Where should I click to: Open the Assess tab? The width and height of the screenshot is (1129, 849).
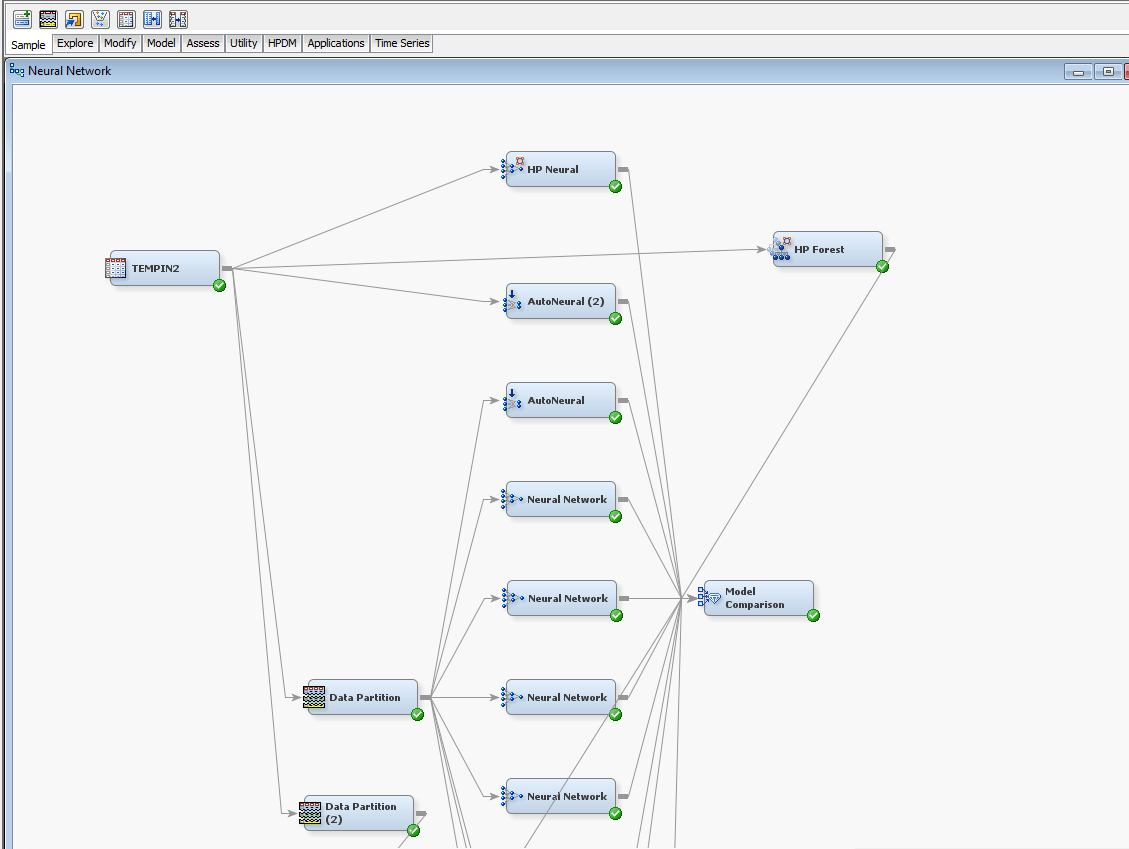(x=202, y=43)
